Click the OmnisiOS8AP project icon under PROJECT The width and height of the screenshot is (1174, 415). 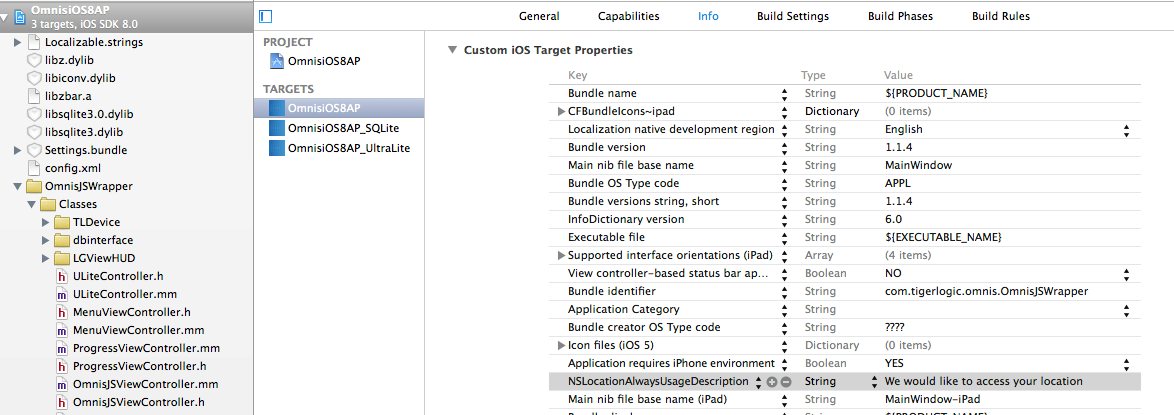(x=276, y=61)
